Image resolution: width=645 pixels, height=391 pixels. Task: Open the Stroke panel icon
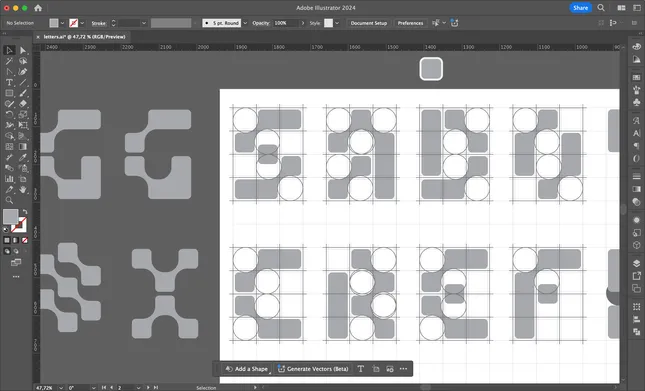coord(636,177)
